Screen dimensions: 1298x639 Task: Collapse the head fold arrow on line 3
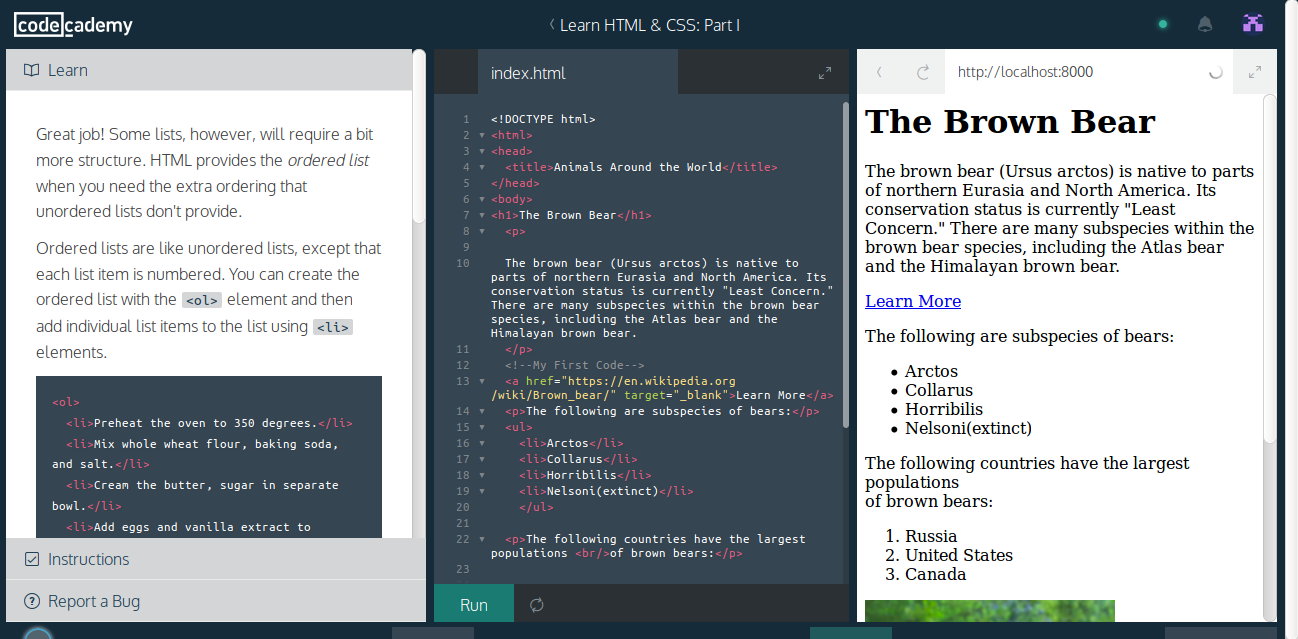click(x=482, y=151)
